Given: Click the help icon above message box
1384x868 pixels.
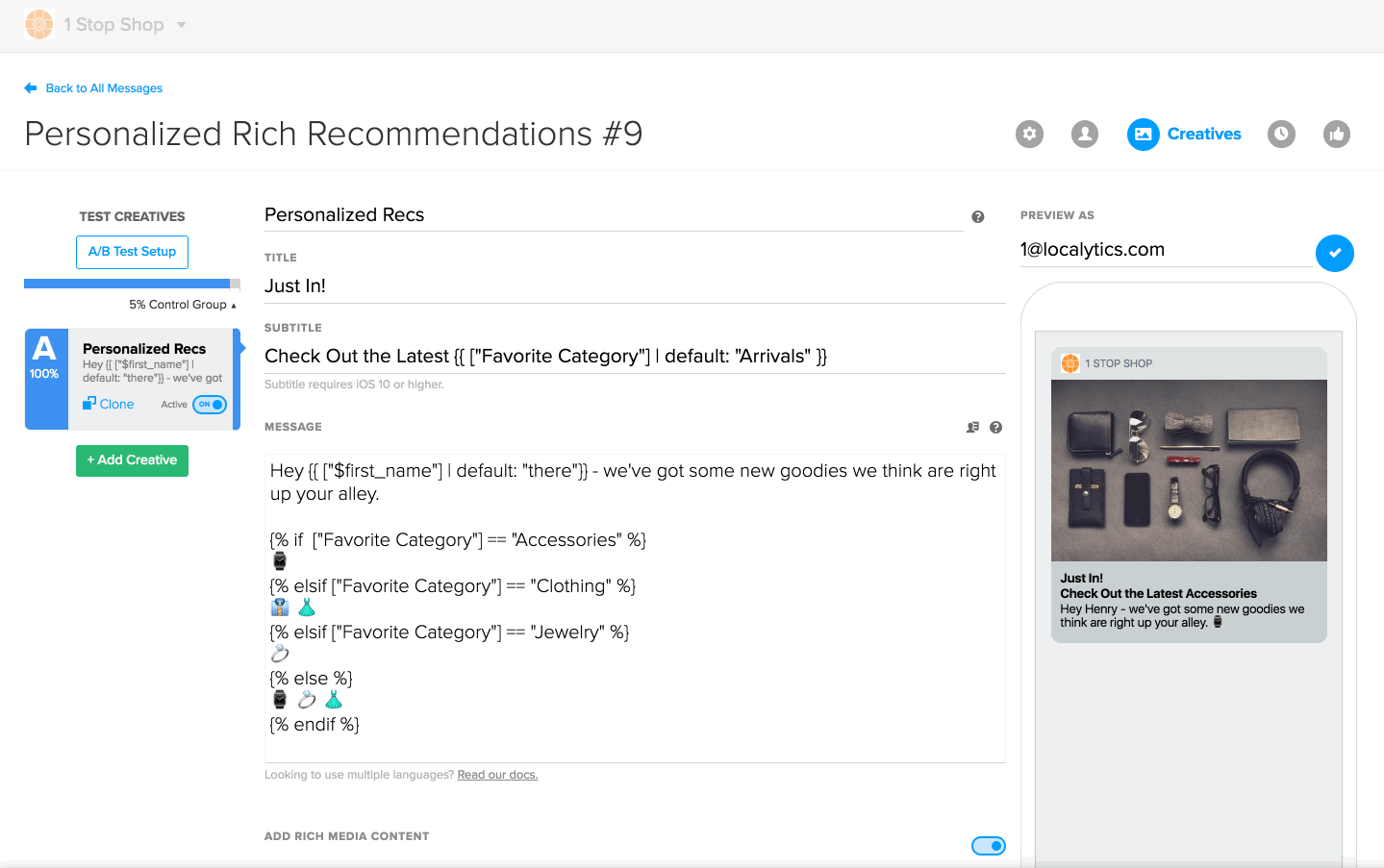Looking at the screenshot, I should pos(995,428).
